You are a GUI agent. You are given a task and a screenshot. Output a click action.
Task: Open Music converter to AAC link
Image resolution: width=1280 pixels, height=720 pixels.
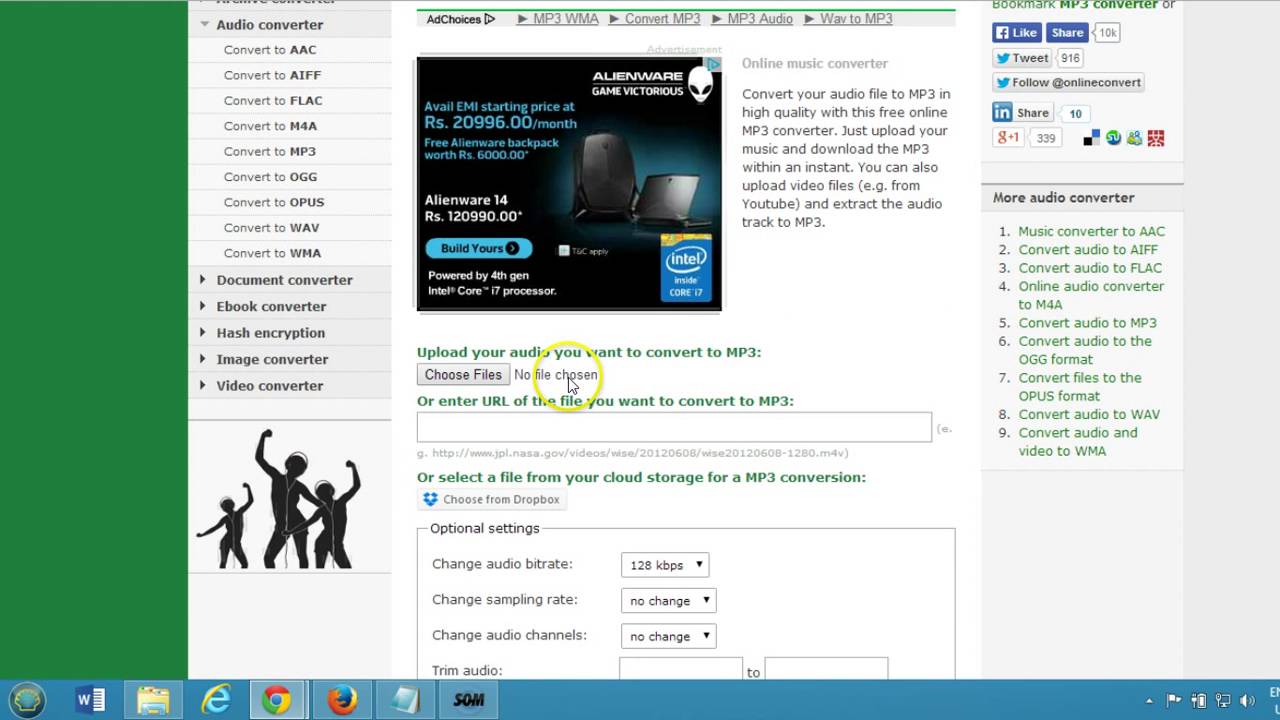tap(1091, 231)
